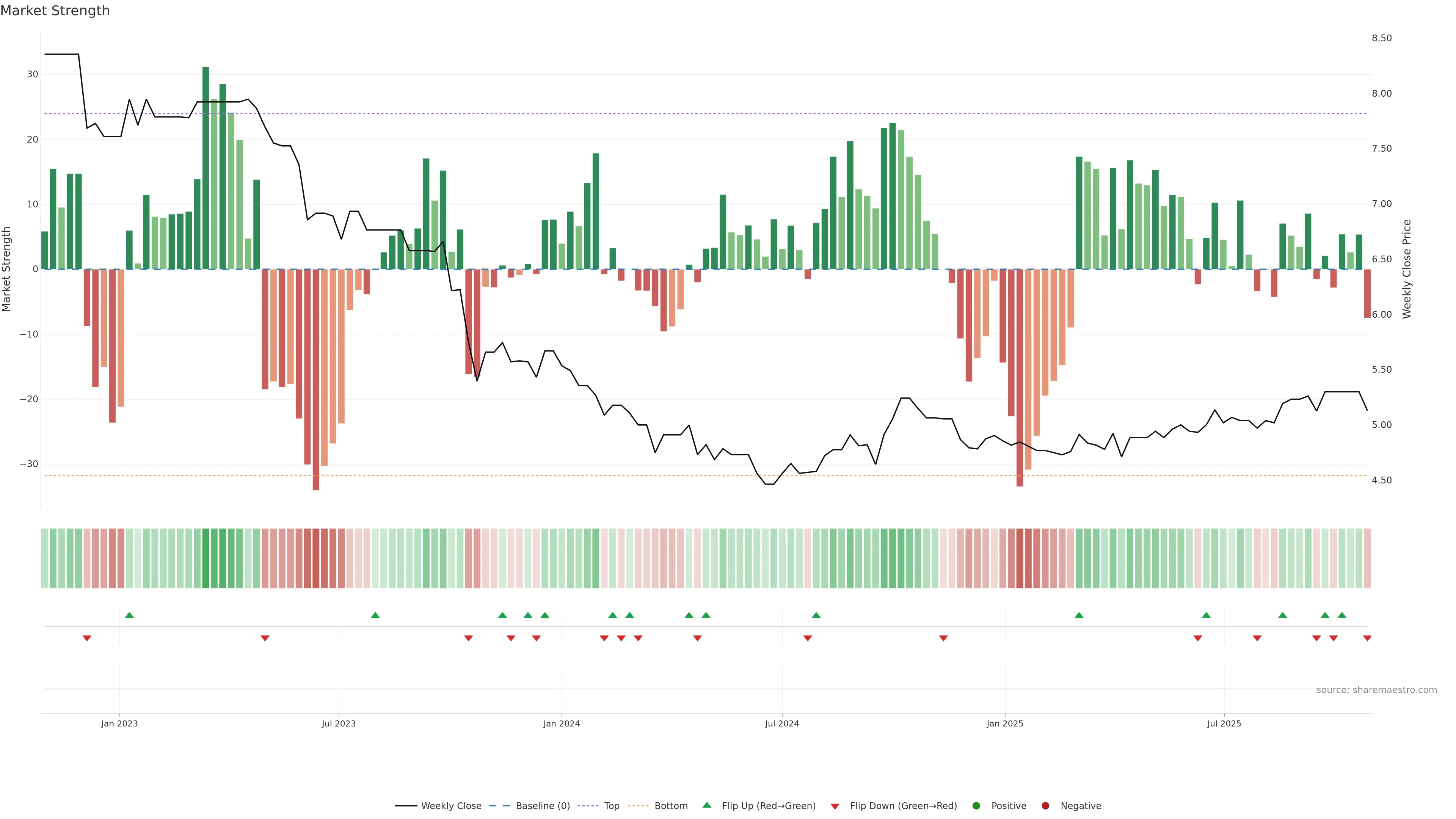Click the Weekly Close Price axis title

coord(1407,269)
